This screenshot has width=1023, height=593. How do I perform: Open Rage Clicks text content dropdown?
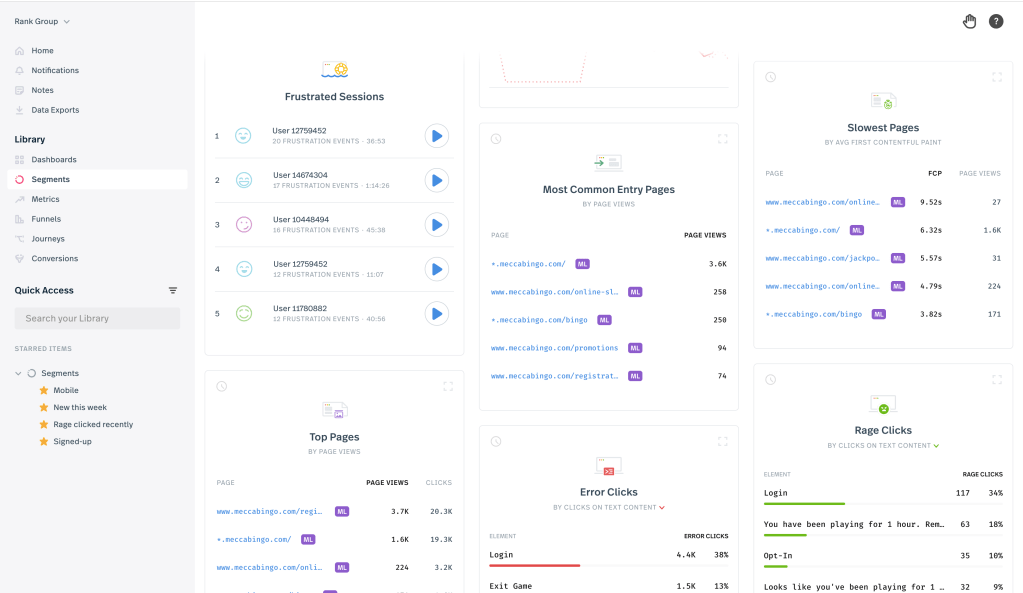click(936, 446)
